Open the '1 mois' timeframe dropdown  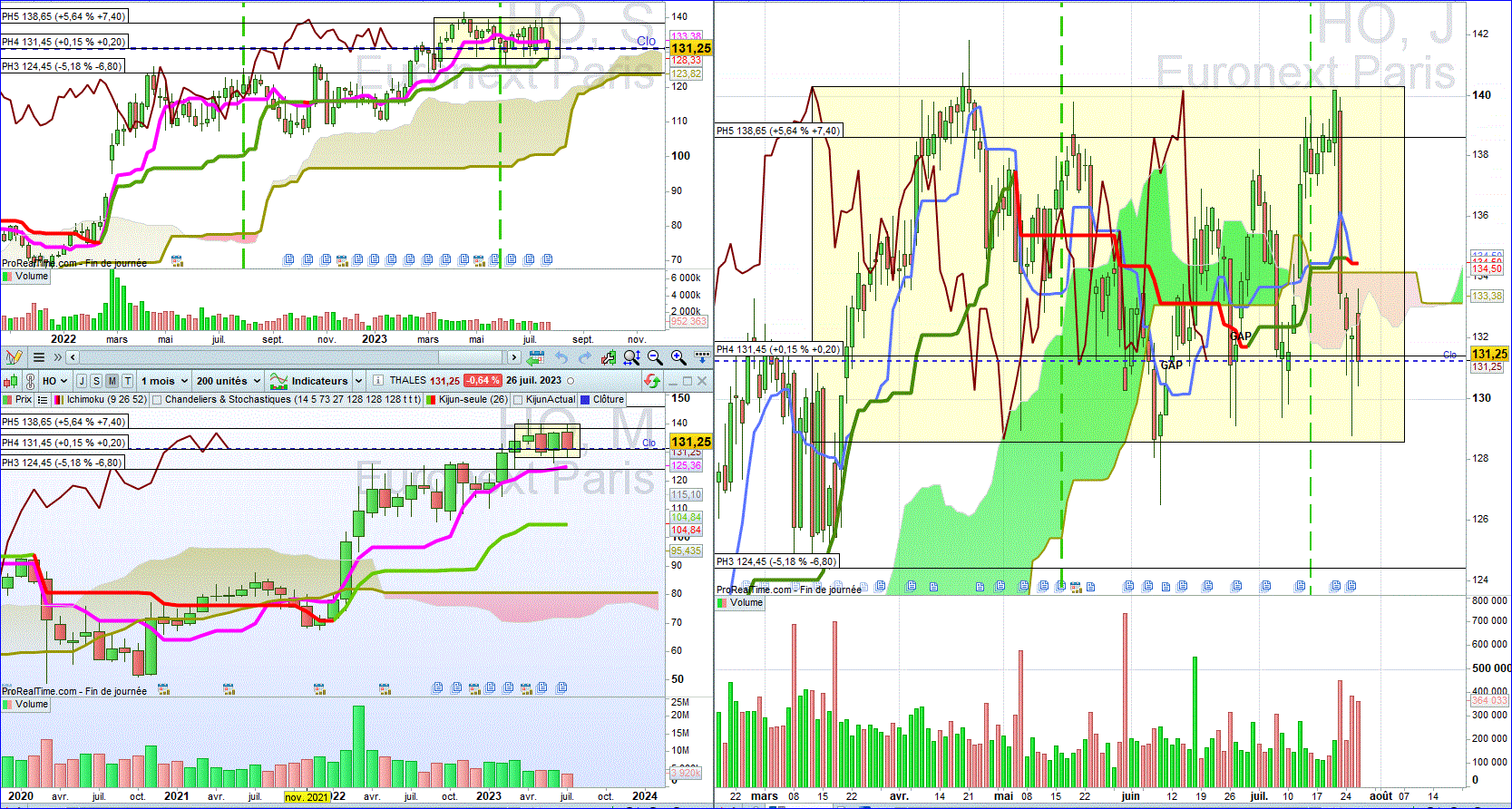click(x=164, y=381)
